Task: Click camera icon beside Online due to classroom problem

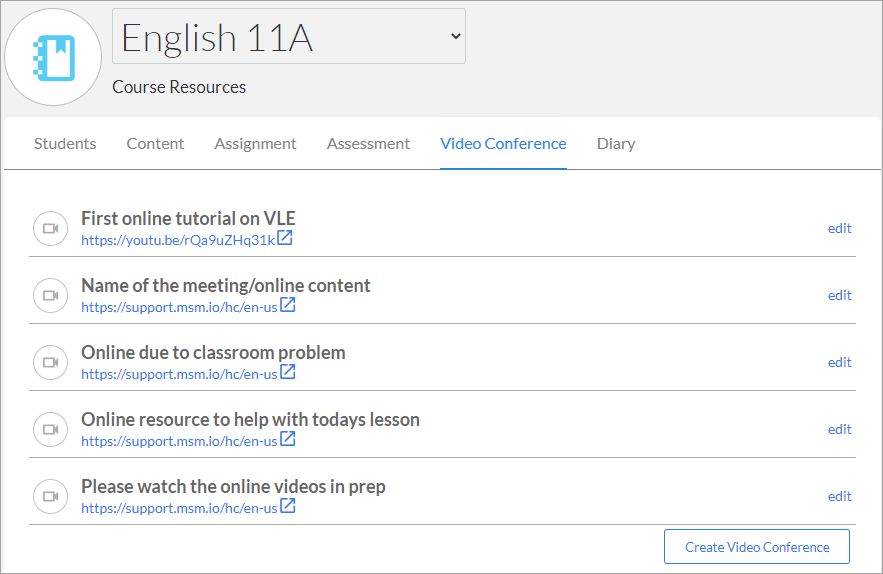Action: coord(51,362)
